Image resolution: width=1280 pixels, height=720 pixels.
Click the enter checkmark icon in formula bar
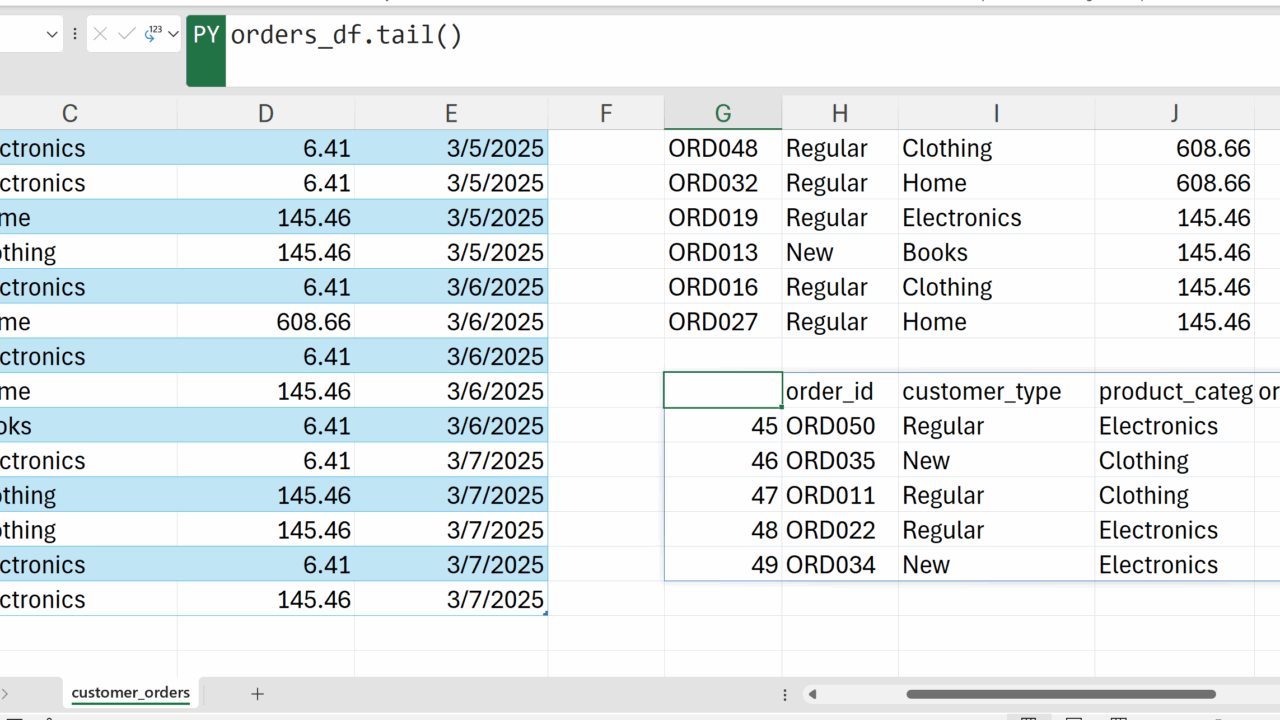127,34
